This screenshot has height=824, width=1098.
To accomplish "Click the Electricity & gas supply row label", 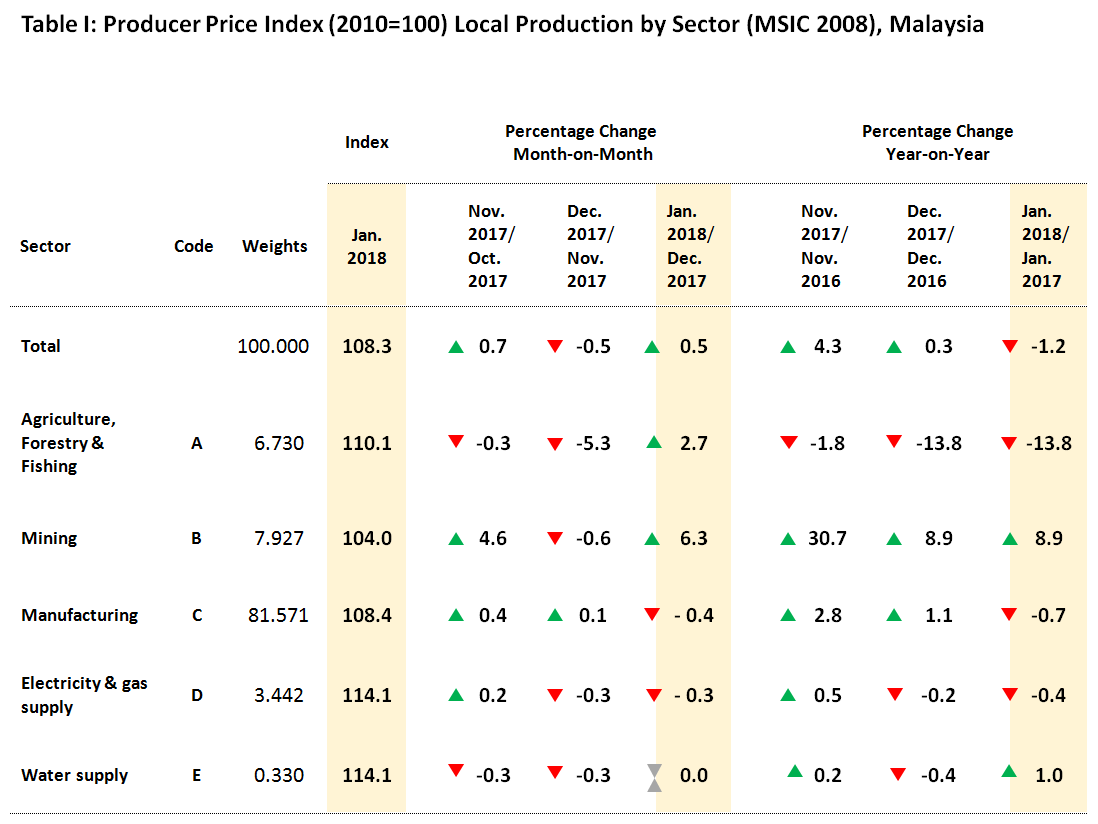I will [84, 695].
